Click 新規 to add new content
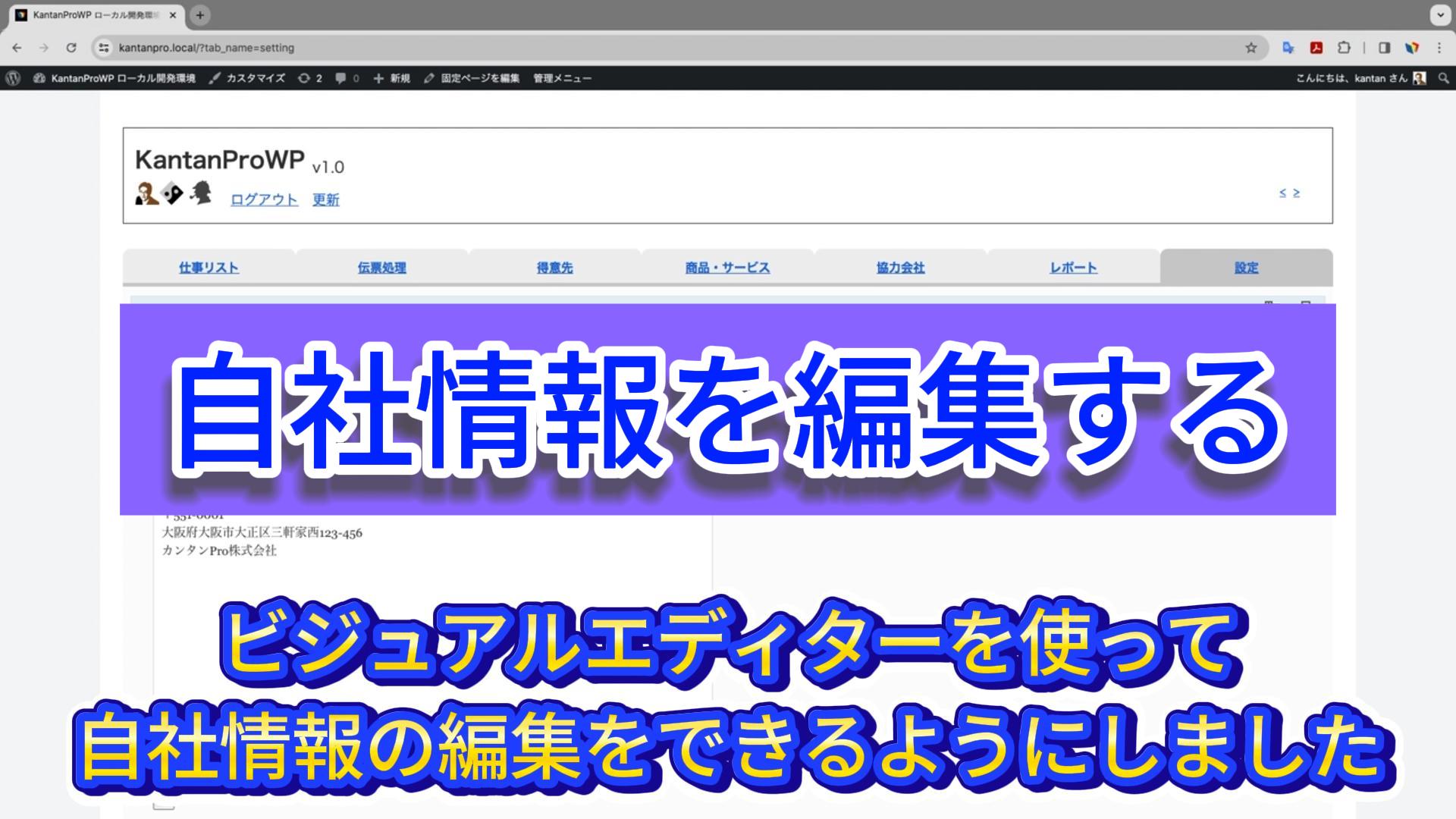The height and width of the screenshot is (819, 1456). click(392, 78)
